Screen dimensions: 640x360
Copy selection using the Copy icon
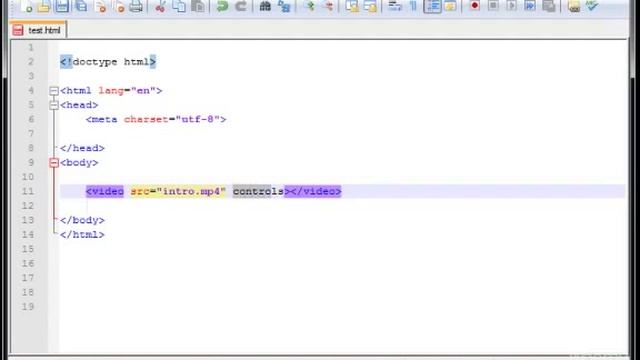click(179, 6)
